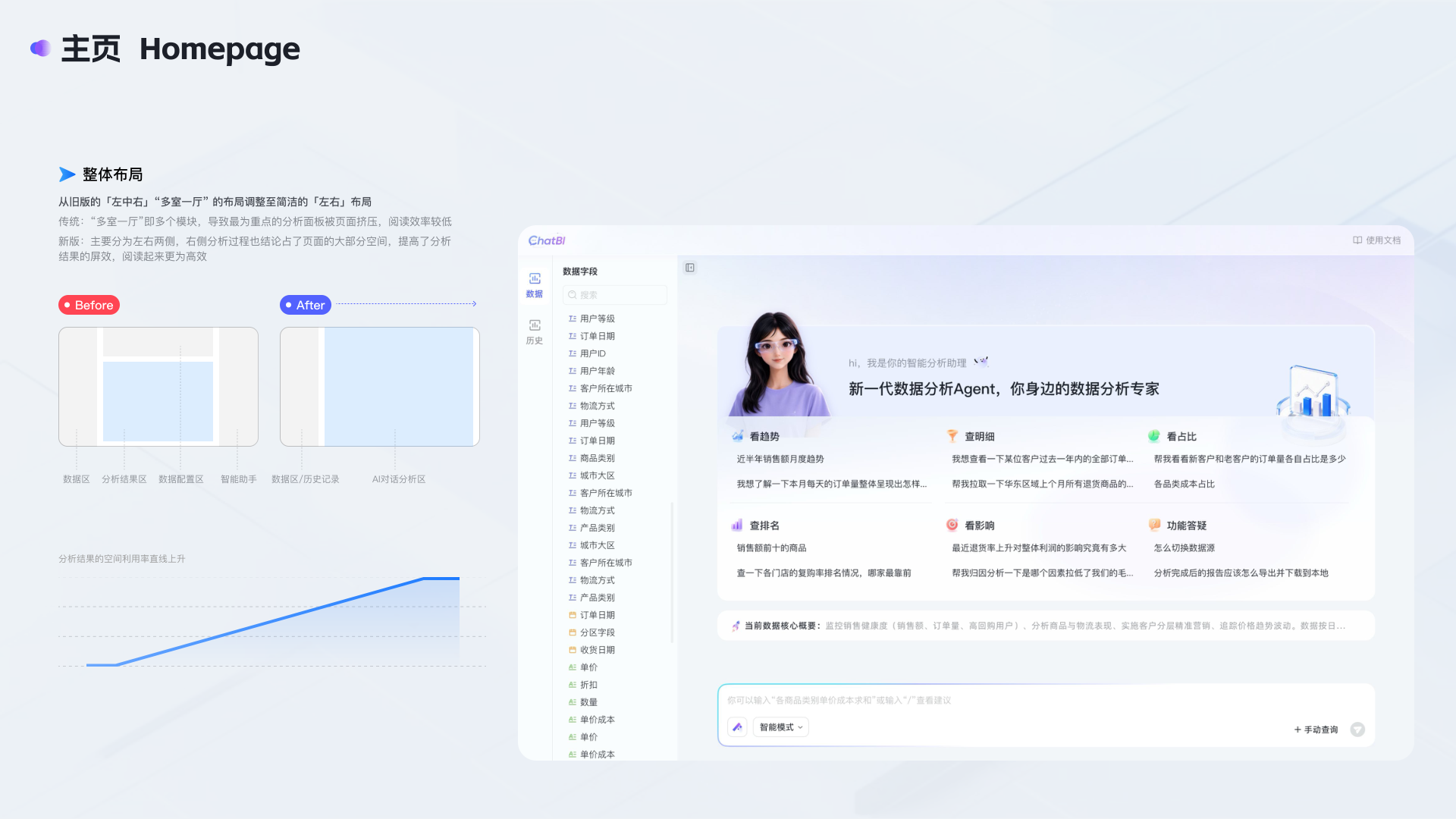Click the magic wand icon in chat box

coord(737,727)
